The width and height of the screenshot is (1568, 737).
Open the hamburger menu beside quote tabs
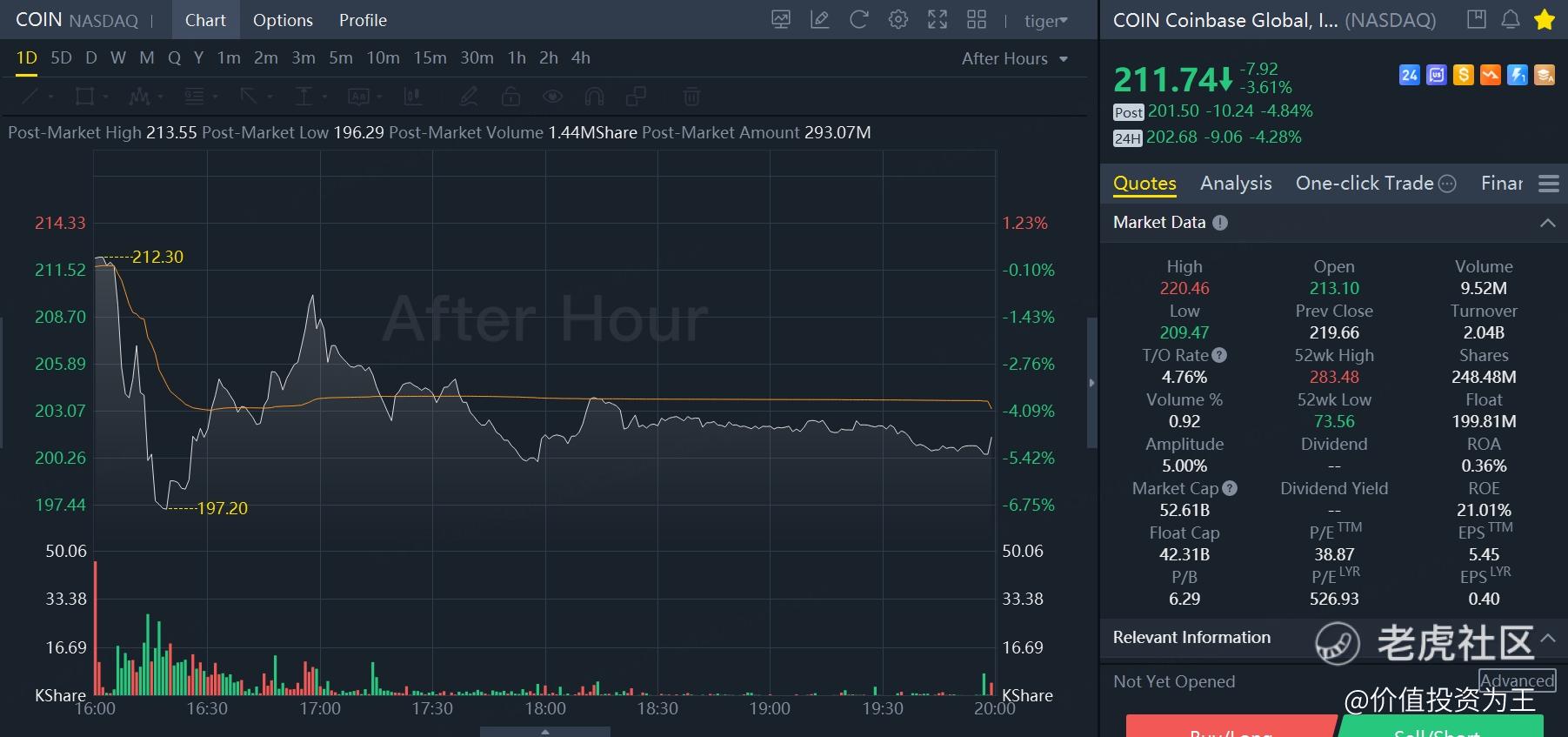pyautogui.click(x=1549, y=184)
